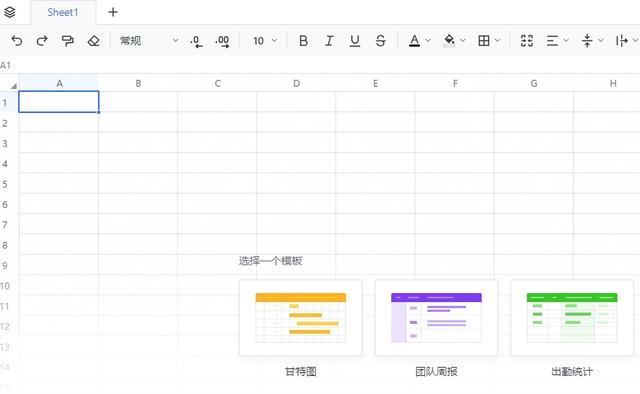
Task: Toggle bold formatting
Action: [x=303, y=41]
